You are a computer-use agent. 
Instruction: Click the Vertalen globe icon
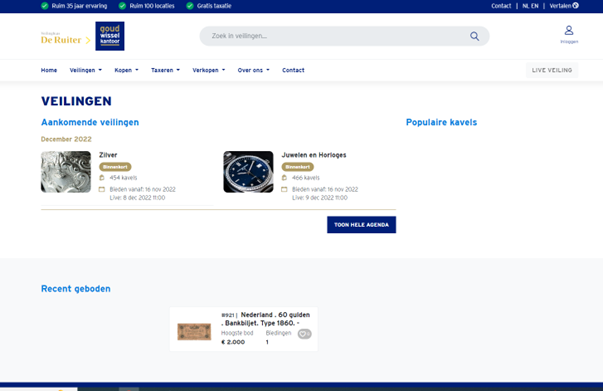click(x=575, y=5)
